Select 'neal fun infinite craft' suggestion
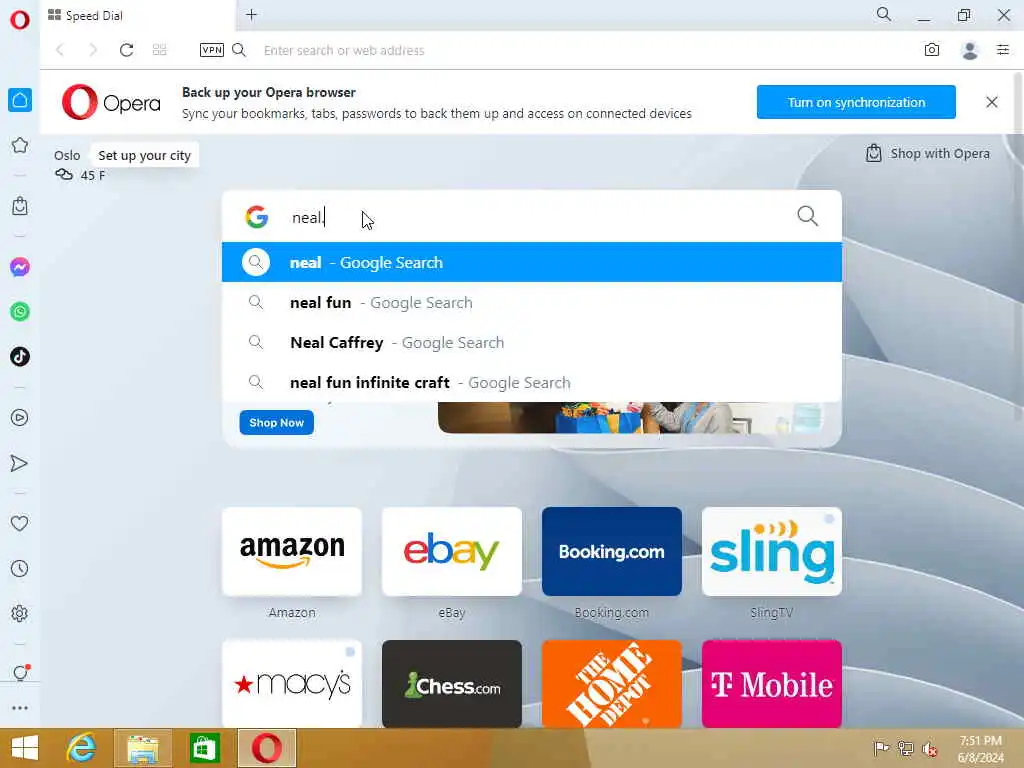 532,382
